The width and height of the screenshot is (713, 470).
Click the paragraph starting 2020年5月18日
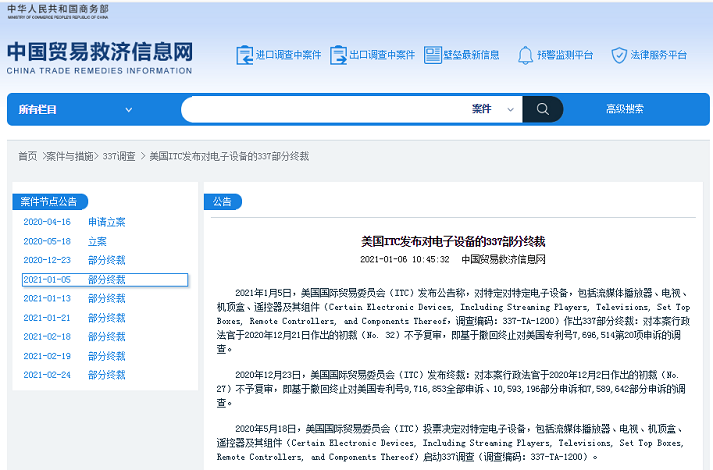pyautogui.click(x=450, y=443)
